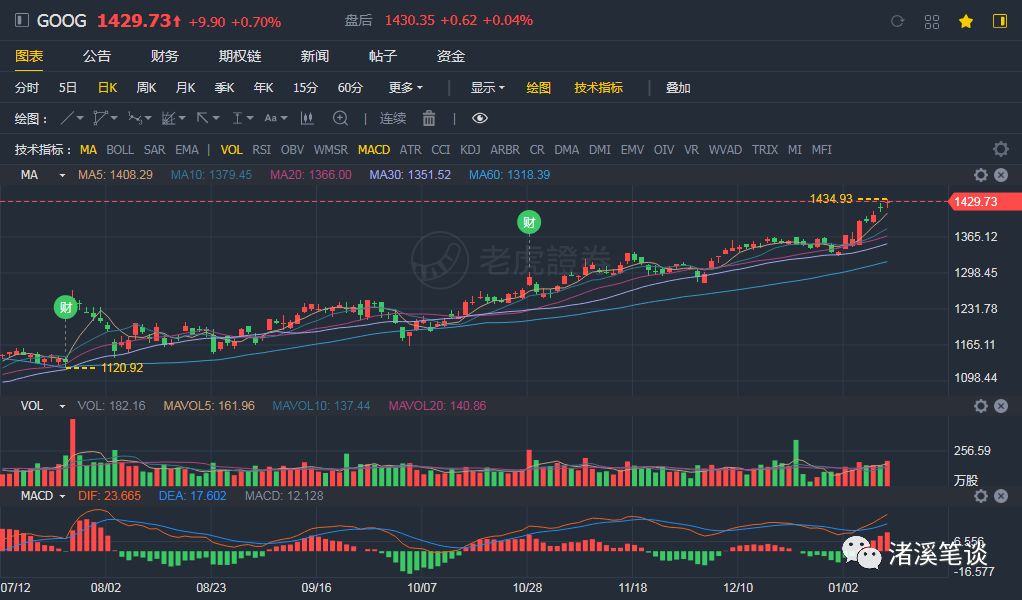Toggle the right side panel layout icon
The width and height of the screenshot is (1022, 600).
coord(999,21)
